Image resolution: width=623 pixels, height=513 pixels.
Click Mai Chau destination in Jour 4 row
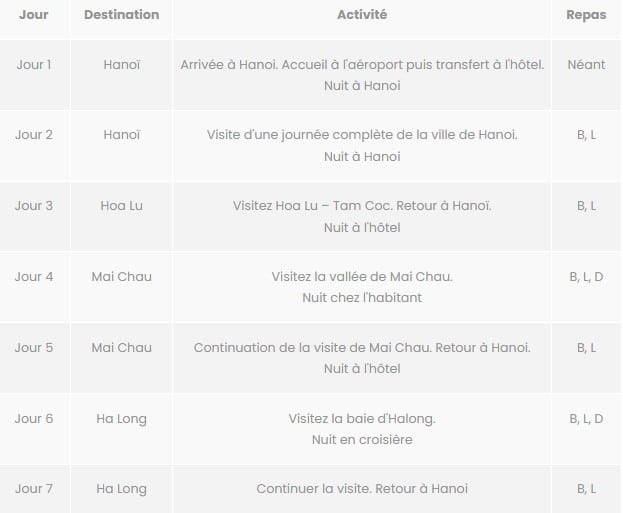[x=122, y=277]
